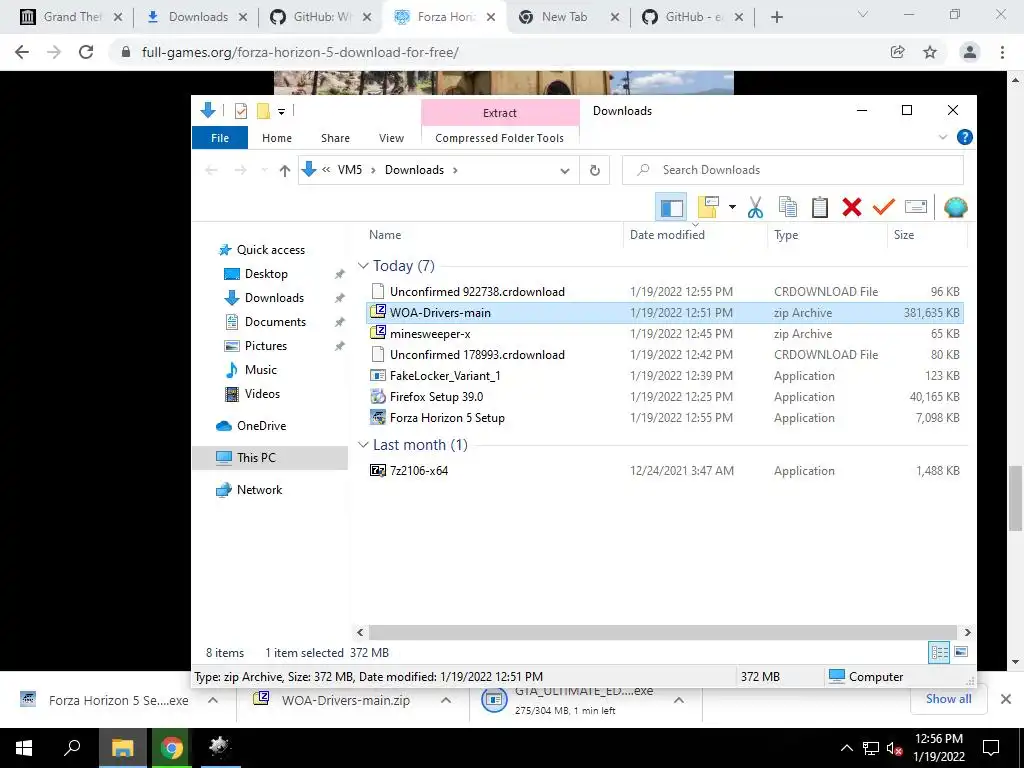Image resolution: width=1024 pixels, height=768 pixels.
Task: Click the Copy icon in Explorer toolbar
Action: (x=788, y=208)
